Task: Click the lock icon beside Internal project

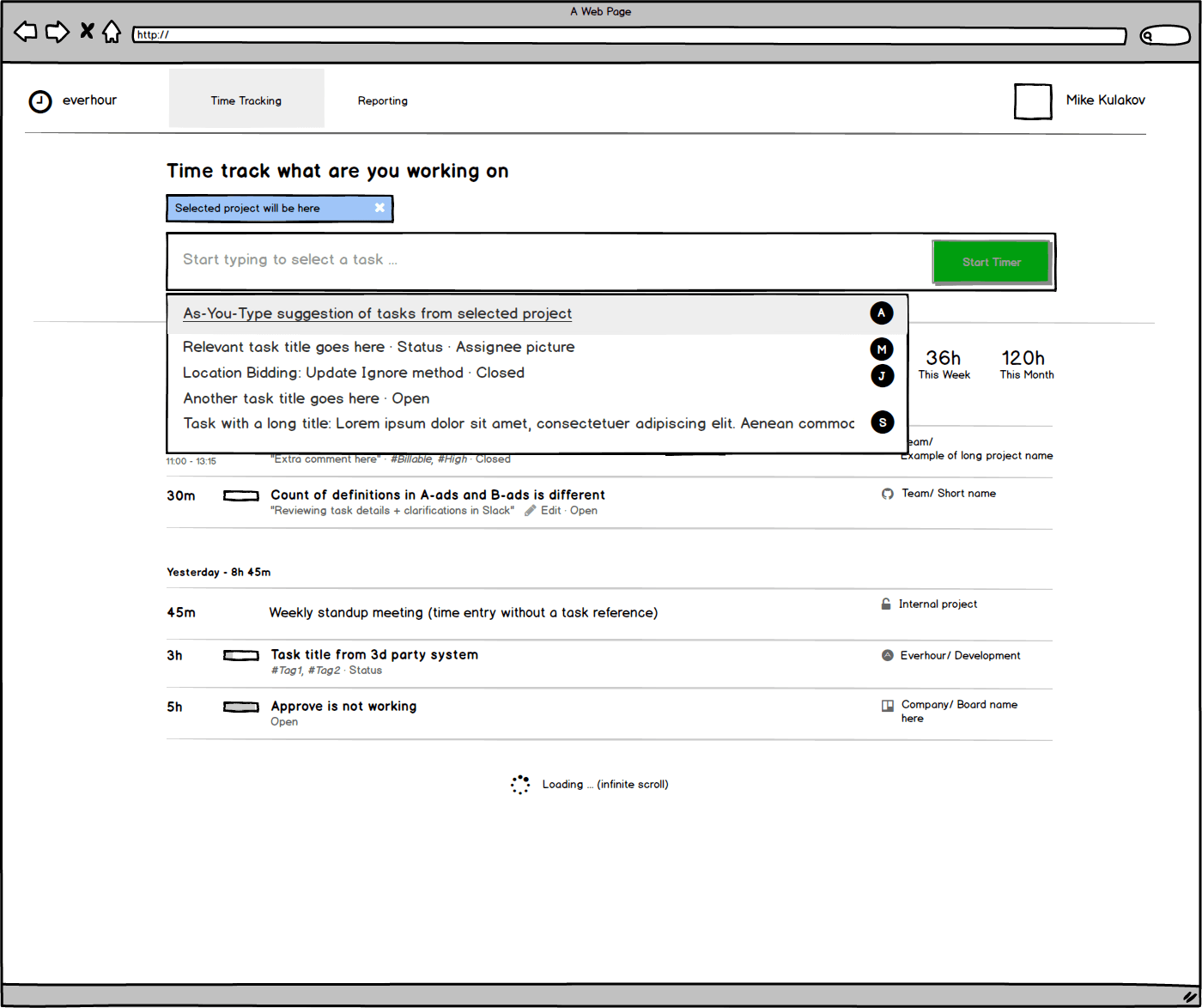Action: [886, 604]
